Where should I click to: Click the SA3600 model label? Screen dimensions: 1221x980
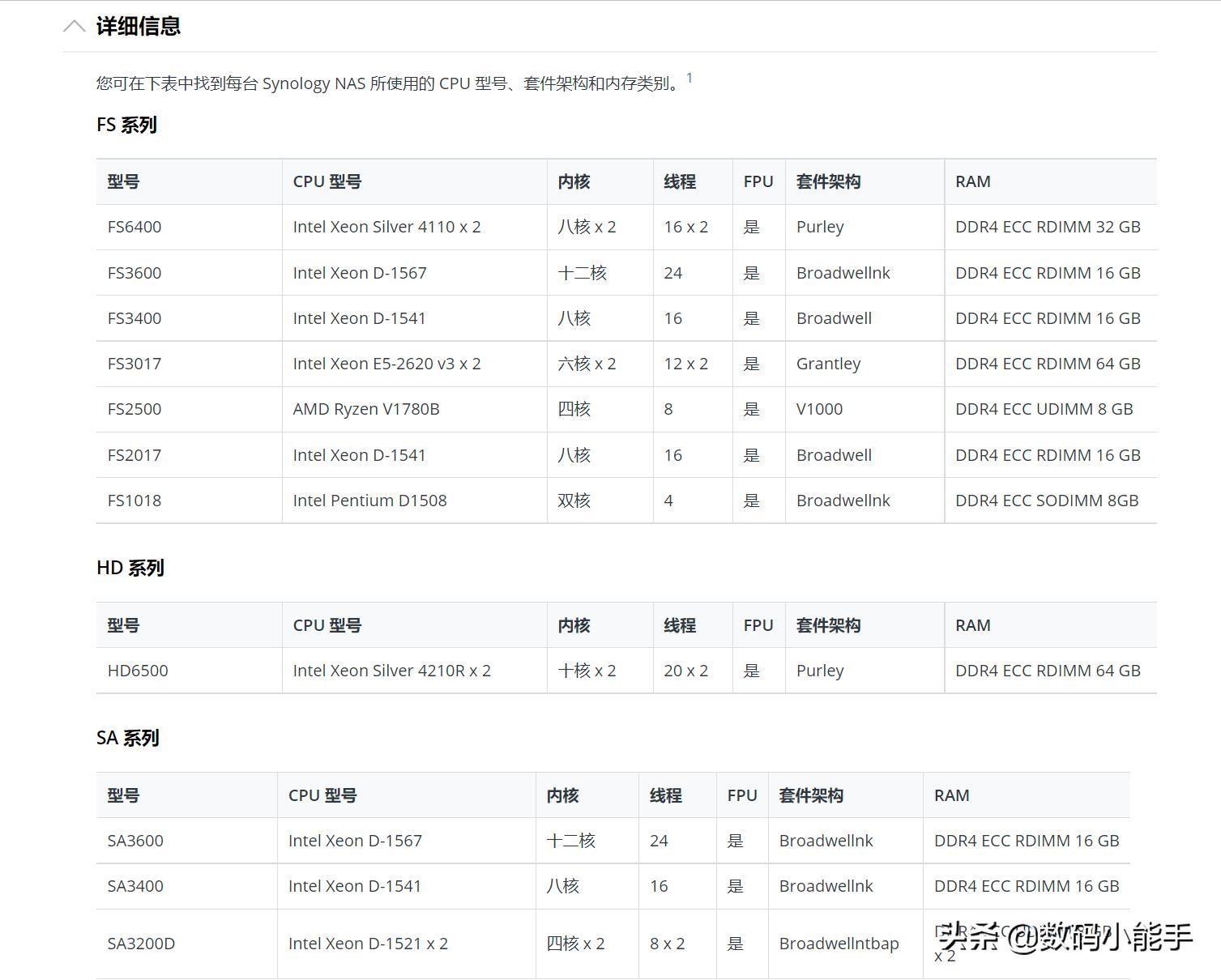tap(136, 841)
